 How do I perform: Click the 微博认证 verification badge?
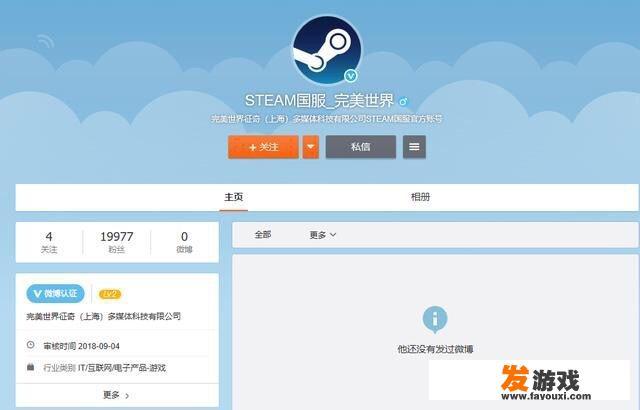tap(56, 294)
